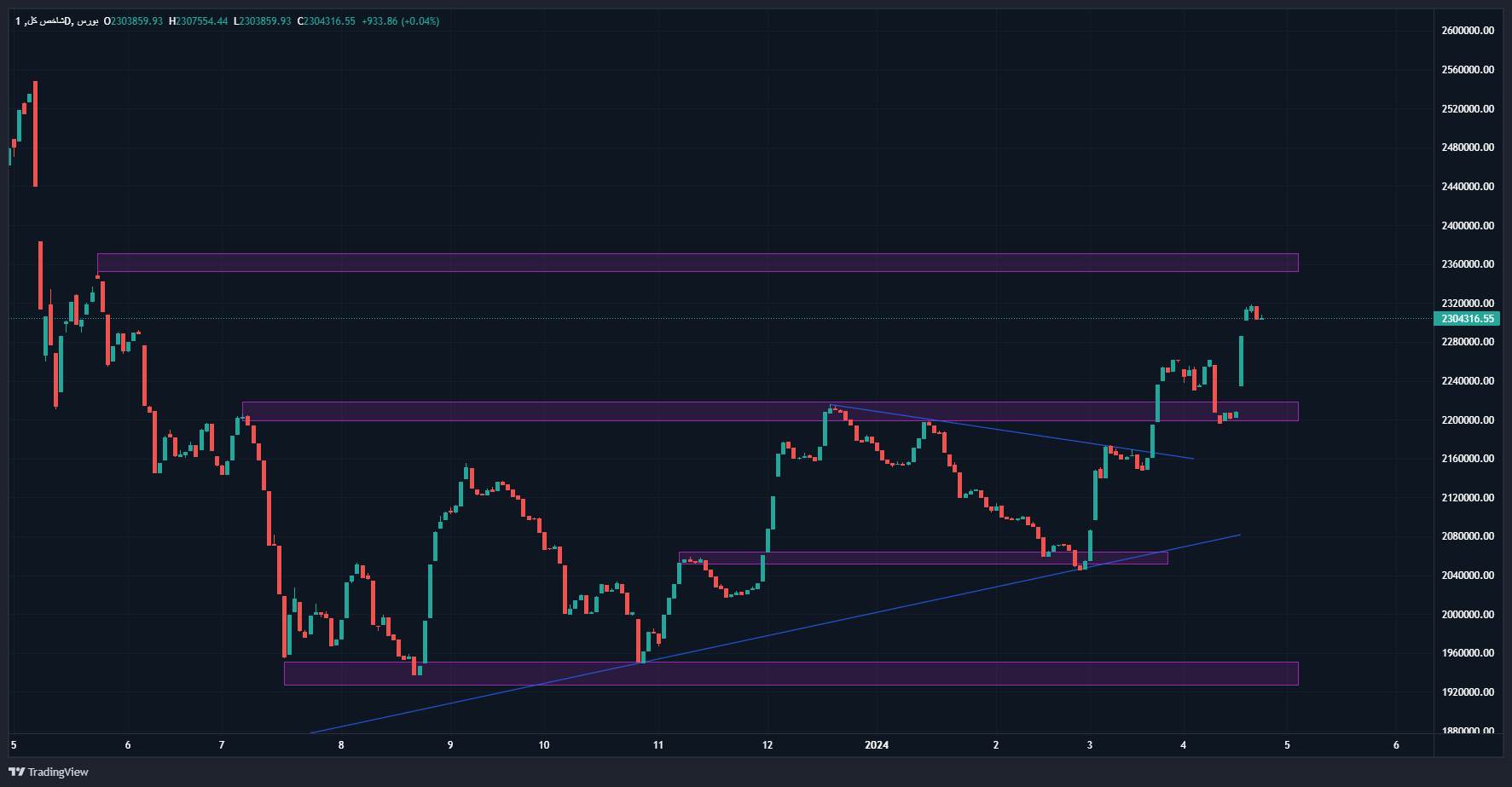Click the +933.86 (+0.04%) change value
This screenshot has height=787, width=1512.
tap(400, 21)
